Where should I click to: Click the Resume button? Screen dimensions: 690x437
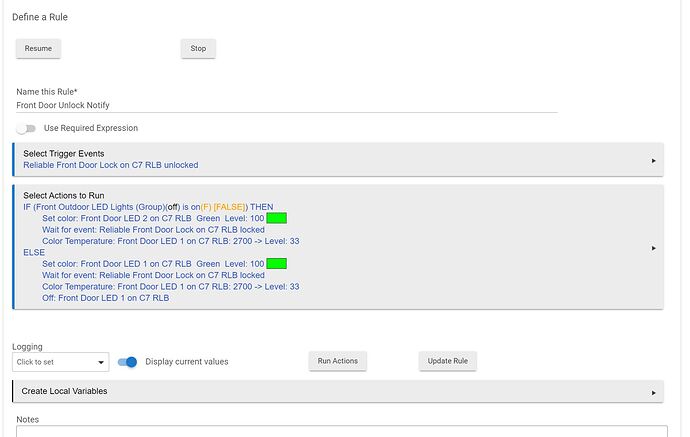(38, 48)
